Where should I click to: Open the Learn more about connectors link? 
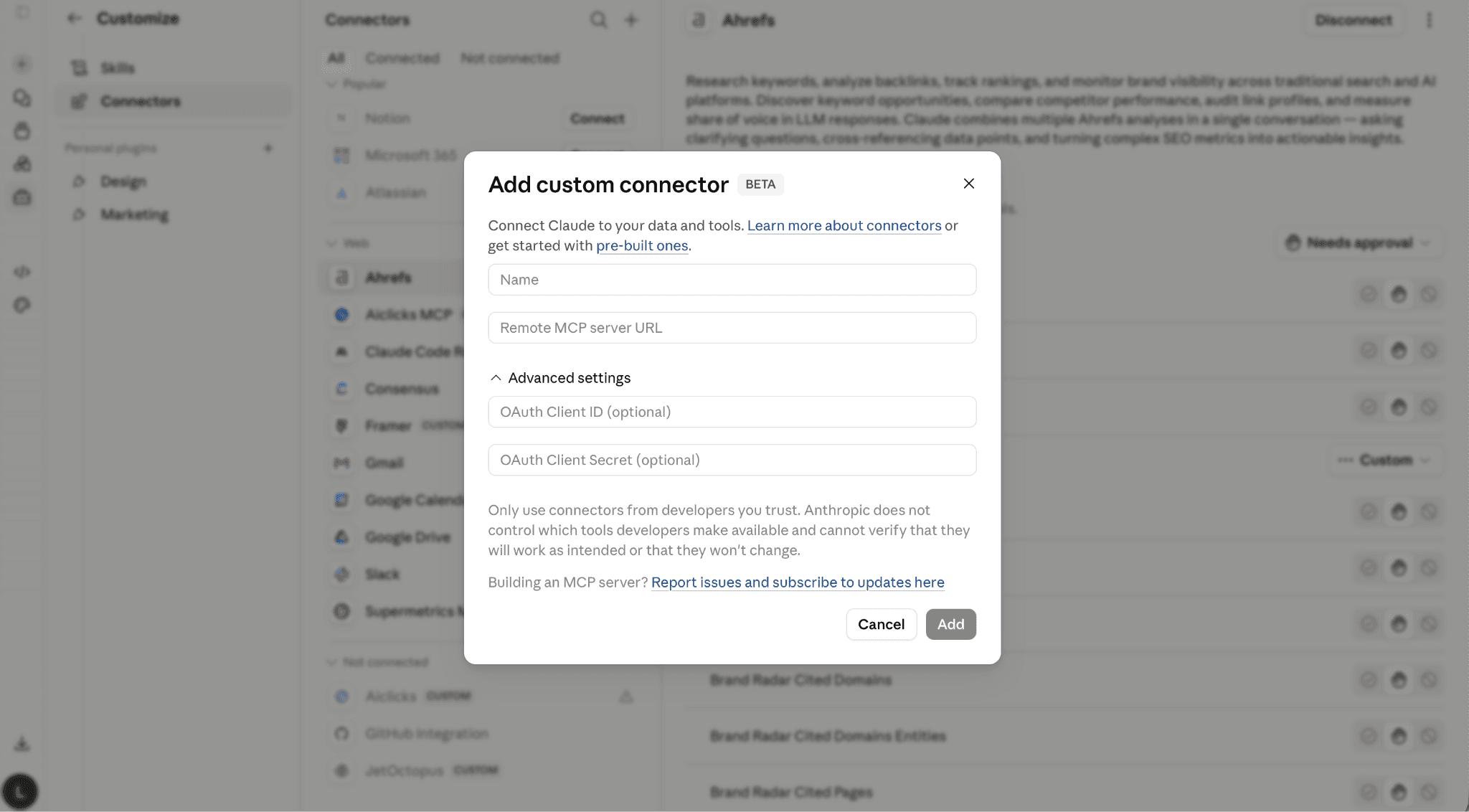844,225
